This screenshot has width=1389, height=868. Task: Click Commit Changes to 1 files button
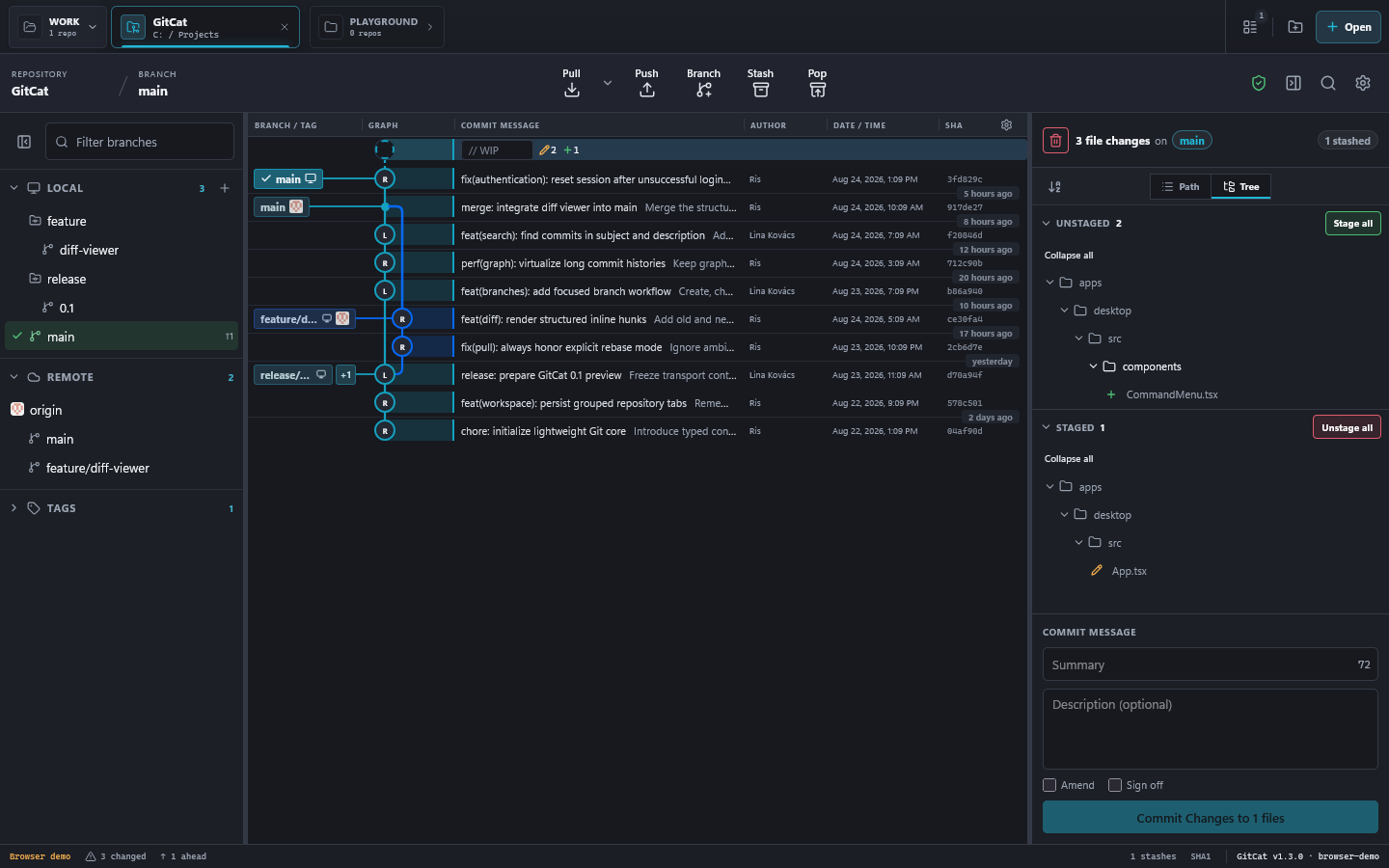(x=1210, y=818)
